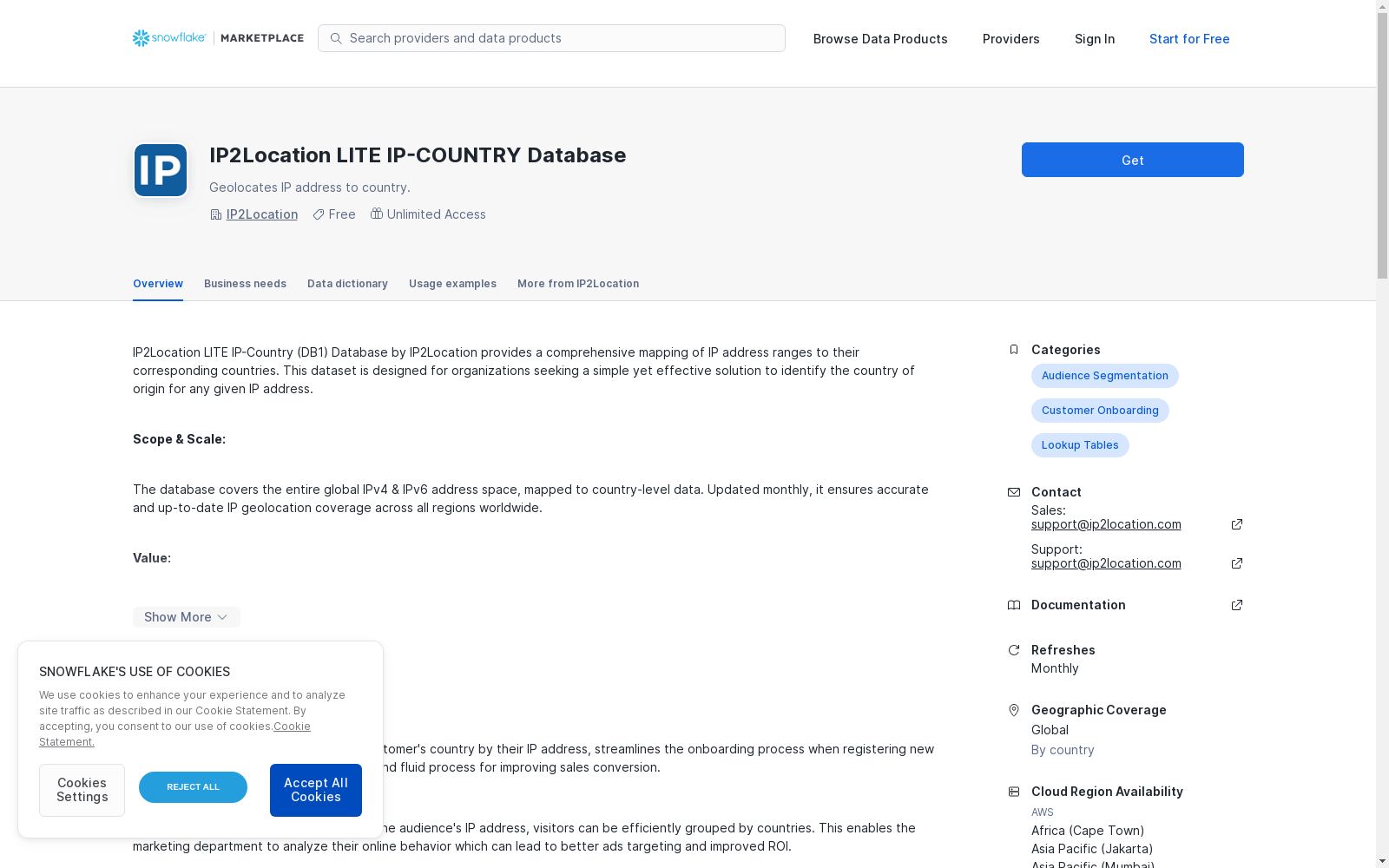Open the Support email external link icon

point(1237,563)
